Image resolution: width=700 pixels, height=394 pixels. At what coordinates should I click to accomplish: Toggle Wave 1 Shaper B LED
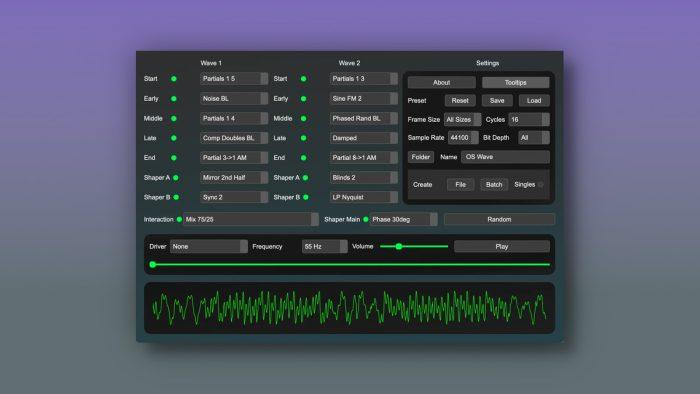tap(176, 197)
